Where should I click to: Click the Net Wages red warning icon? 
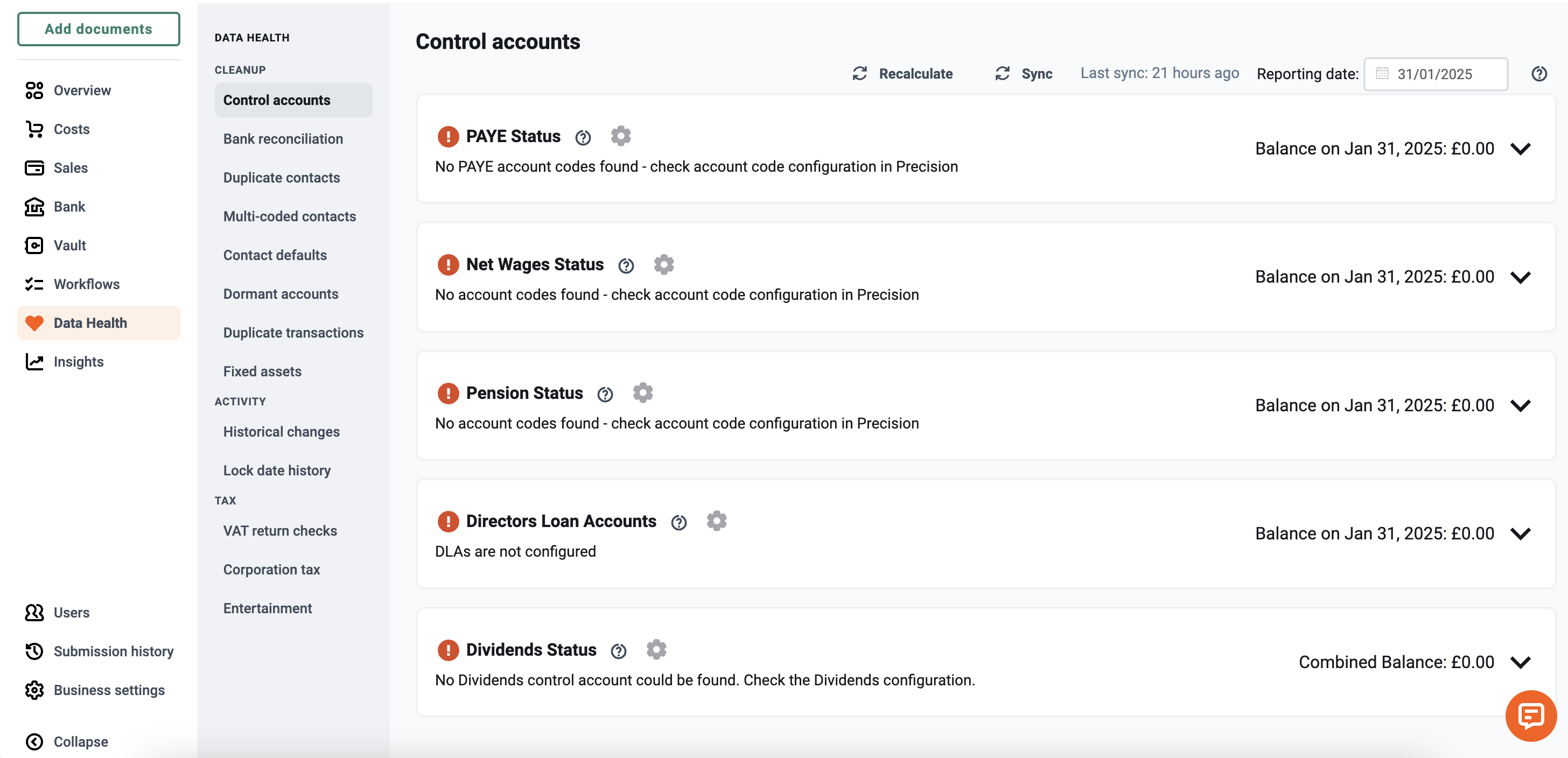coord(448,265)
